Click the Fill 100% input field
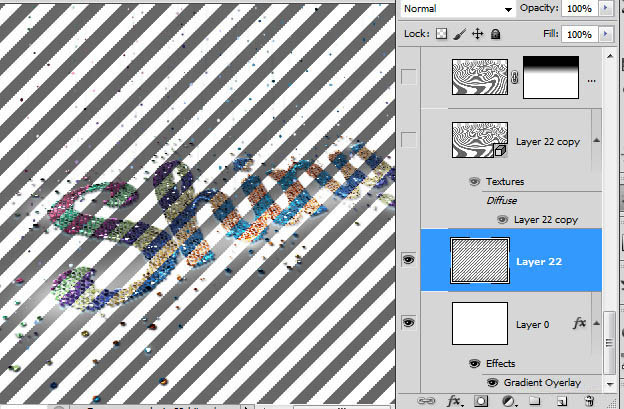 [x=579, y=34]
